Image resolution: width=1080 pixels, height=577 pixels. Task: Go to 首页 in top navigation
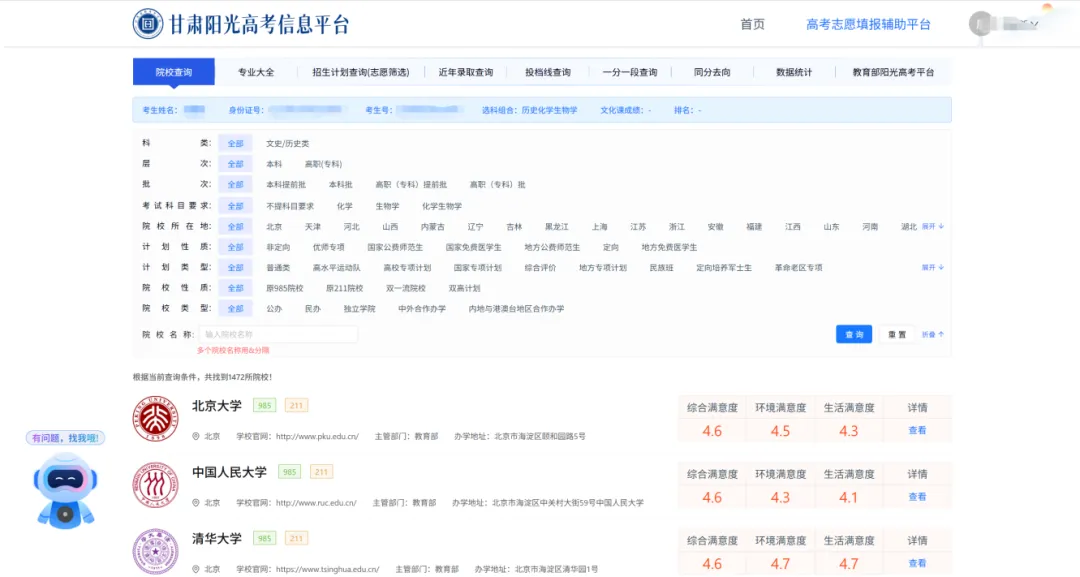tap(752, 24)
